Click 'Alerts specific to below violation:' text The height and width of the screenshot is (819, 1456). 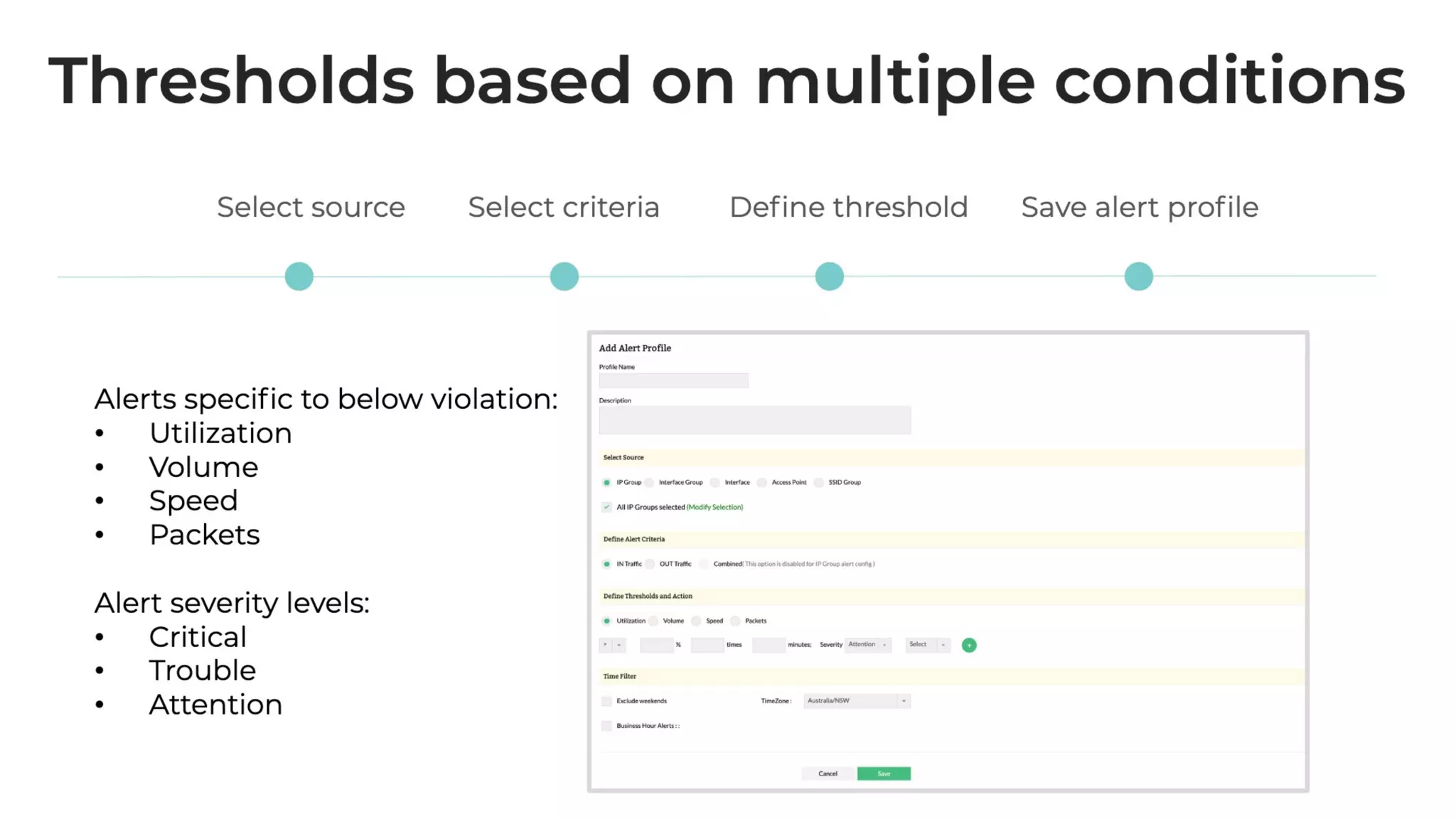[x=326, y=400]
